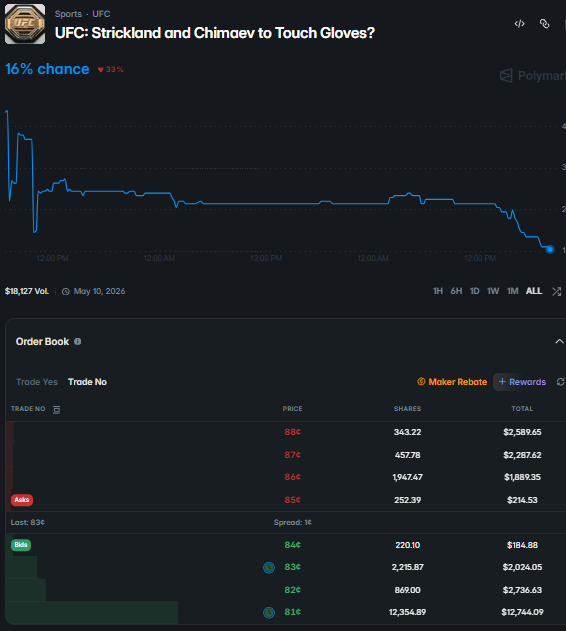Switch to the Trade No tab
This screenshot has height=631, width=566.
coord(87,382)
